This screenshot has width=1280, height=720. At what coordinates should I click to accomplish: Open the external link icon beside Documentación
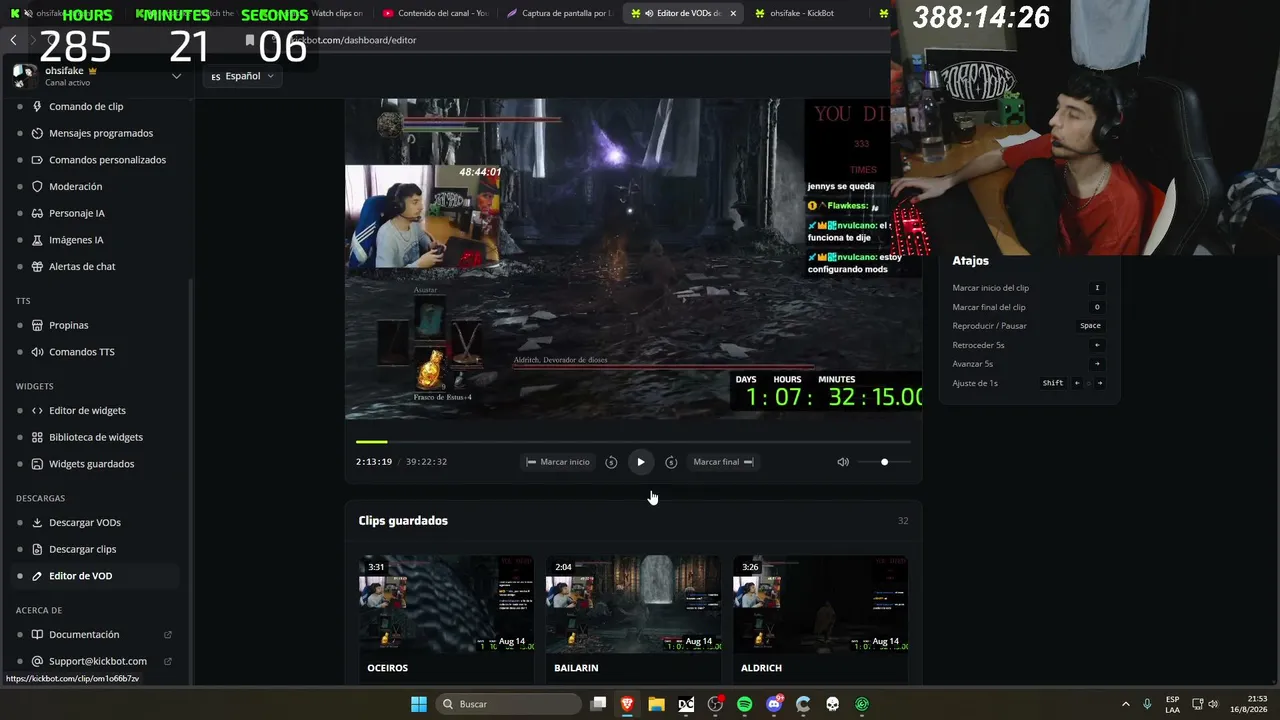pyautogui.click(x=168, y=634)
